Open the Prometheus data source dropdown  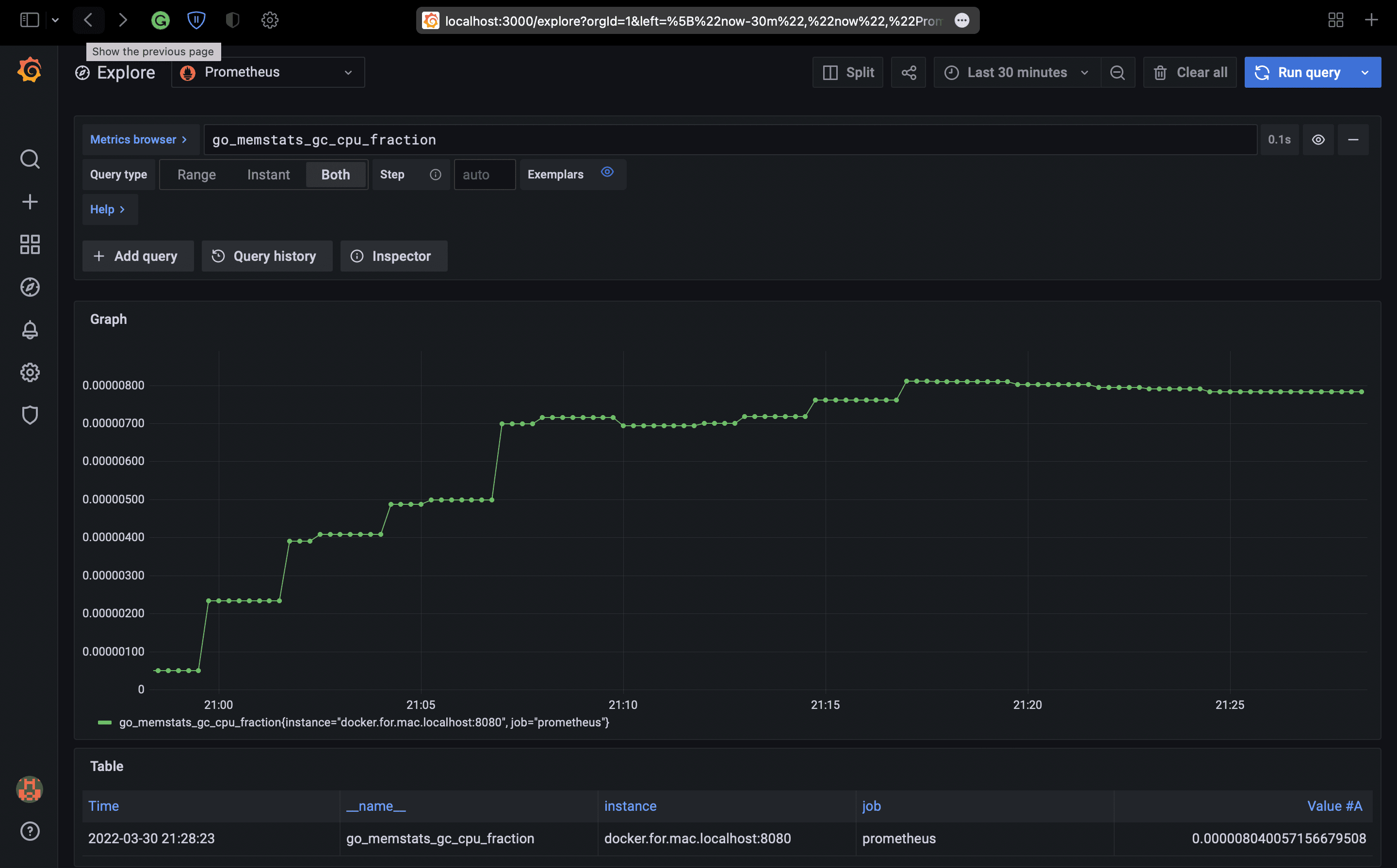(x=268, y=72)
